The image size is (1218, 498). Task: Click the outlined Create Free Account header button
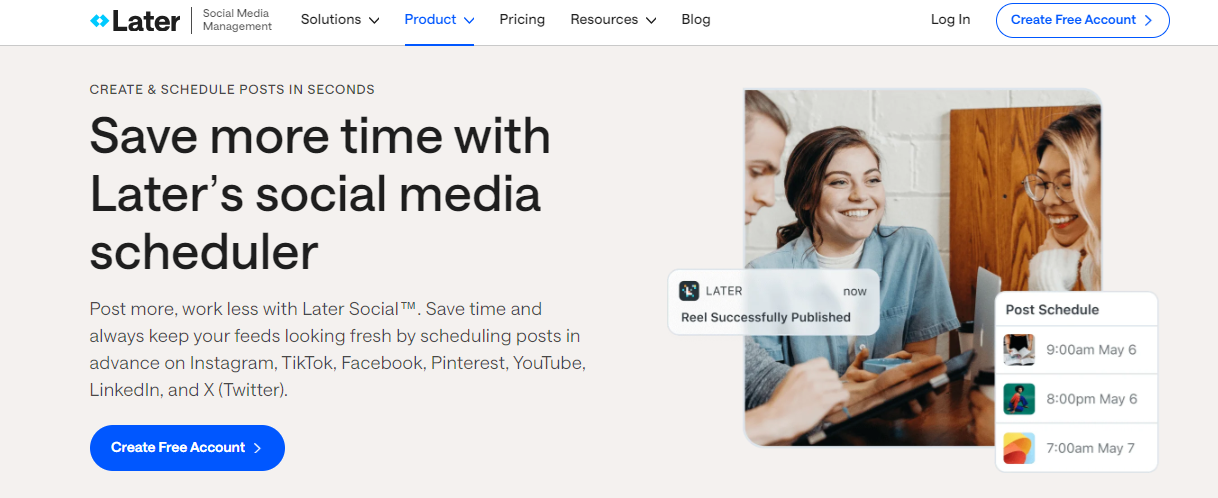tap(1082, 20)
